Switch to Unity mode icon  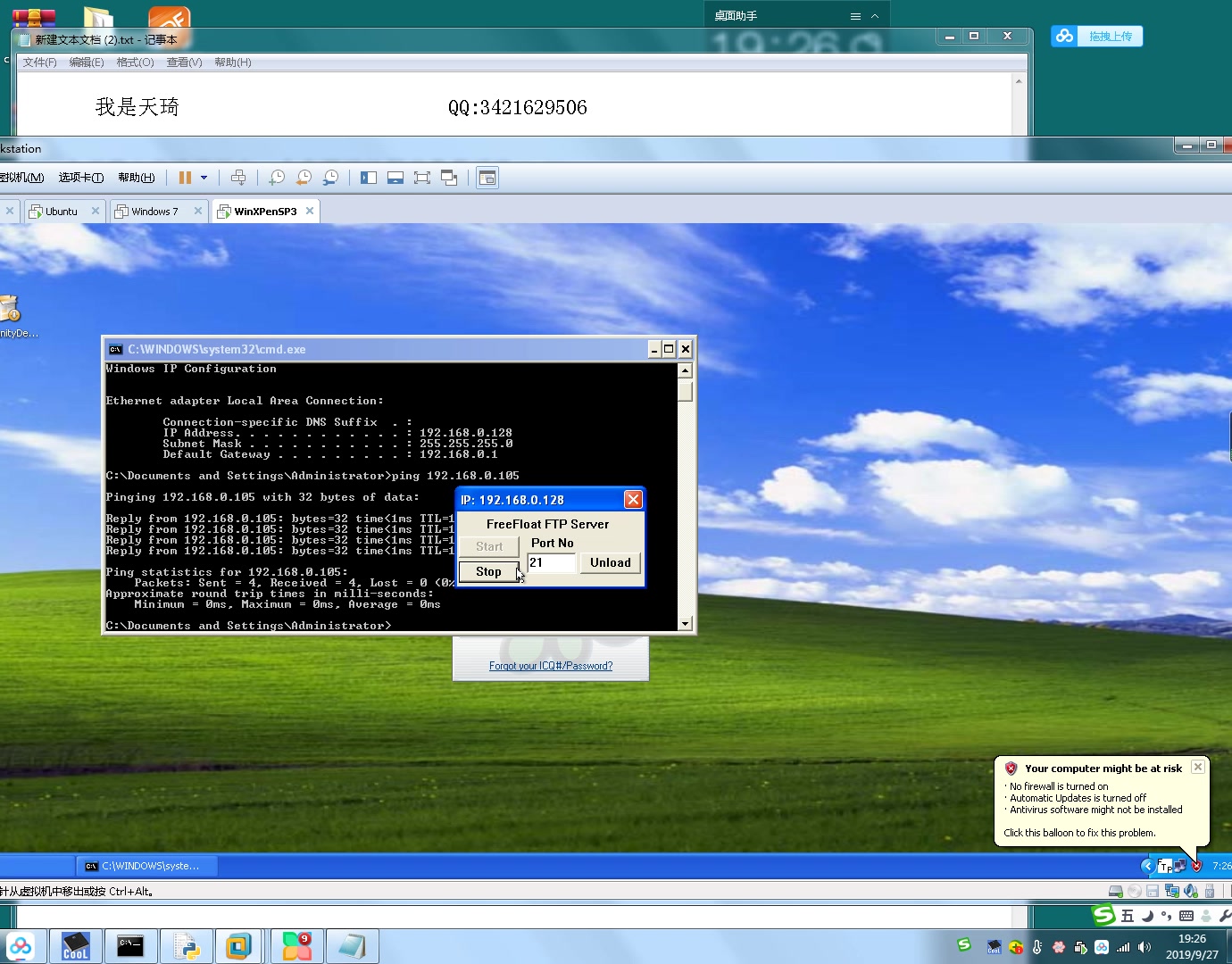point(449,178)
